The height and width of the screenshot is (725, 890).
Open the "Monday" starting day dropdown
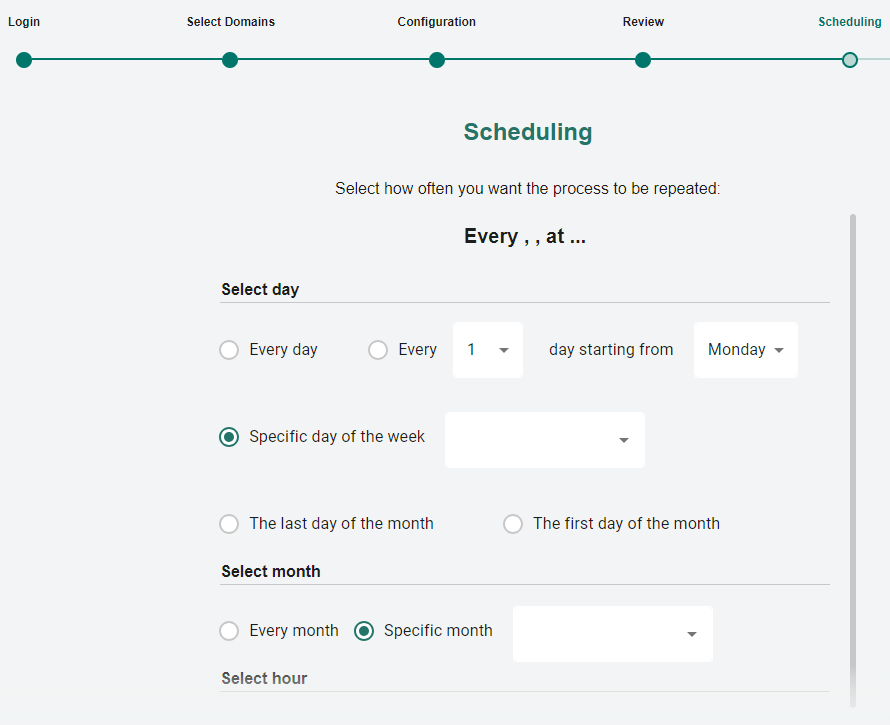745,350
